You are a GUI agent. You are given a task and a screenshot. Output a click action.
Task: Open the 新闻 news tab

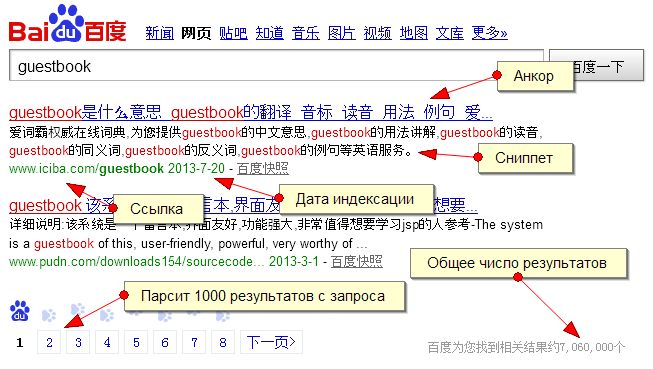click(160, 33)
